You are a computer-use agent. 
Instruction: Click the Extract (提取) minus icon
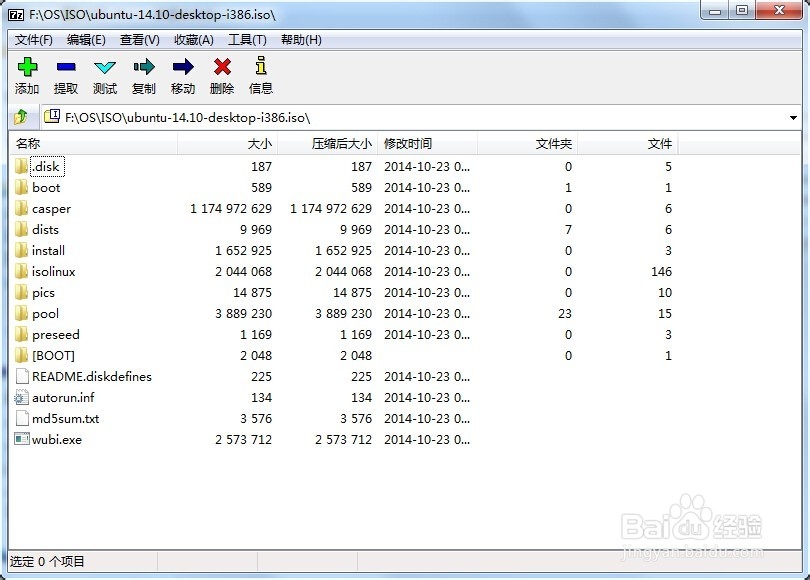[x=66, y=67]
